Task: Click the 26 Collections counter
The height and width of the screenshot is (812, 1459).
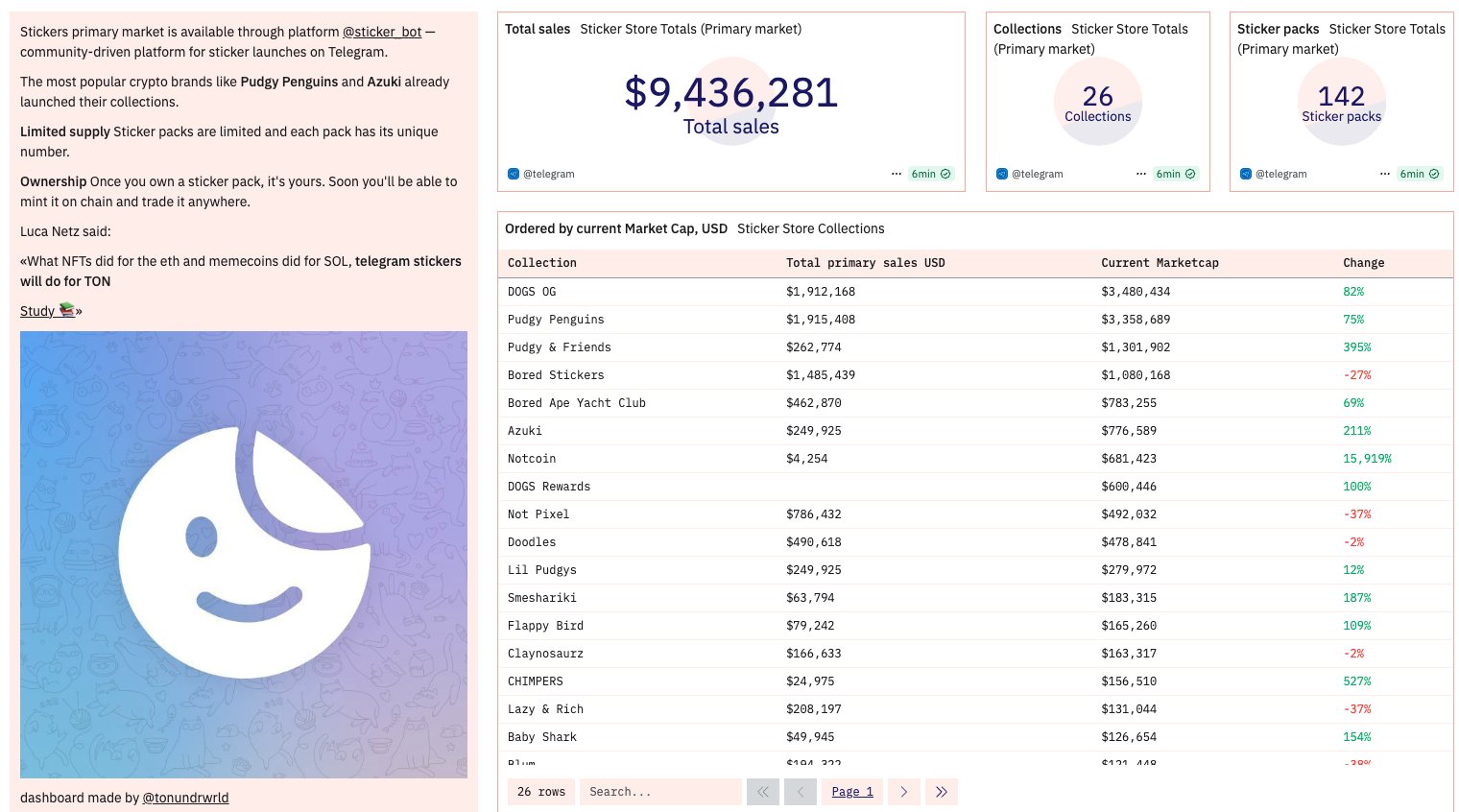Action: pyautogui.click(x=1097, y=96)
